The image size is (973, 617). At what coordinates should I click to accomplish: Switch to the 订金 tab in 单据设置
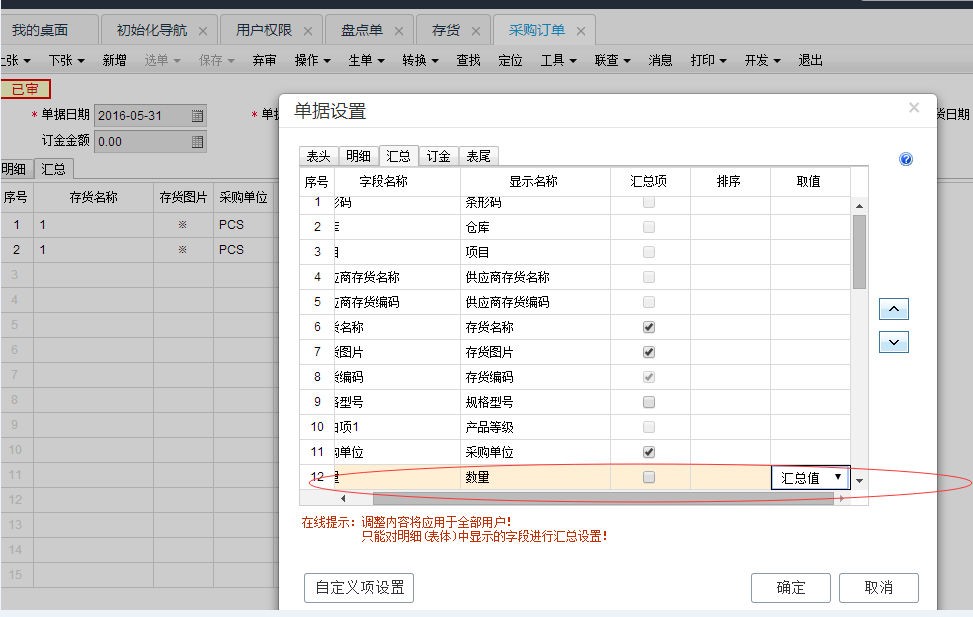tap(439, 157)
